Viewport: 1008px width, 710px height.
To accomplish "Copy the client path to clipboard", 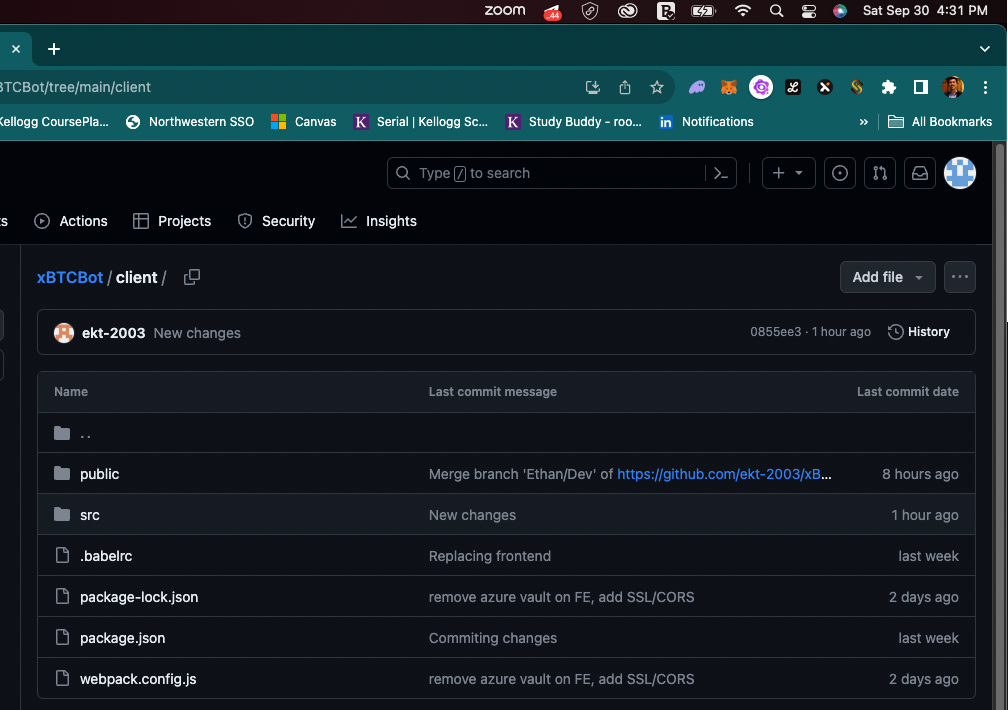I will 192,277.
